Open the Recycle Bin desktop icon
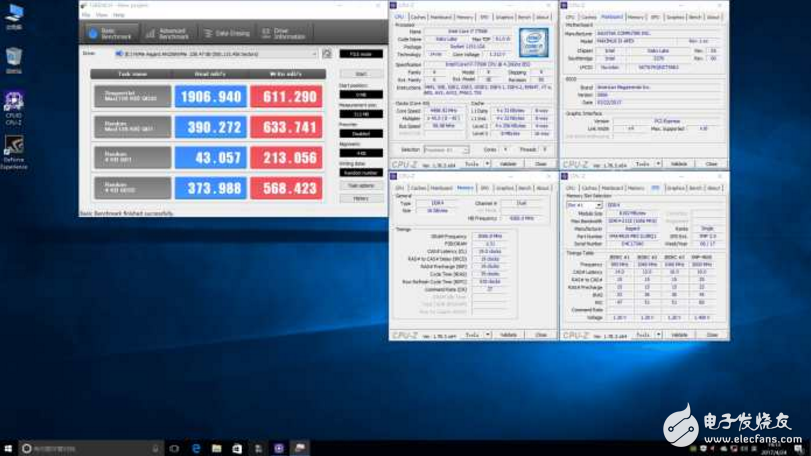 [x=14, y=59]
